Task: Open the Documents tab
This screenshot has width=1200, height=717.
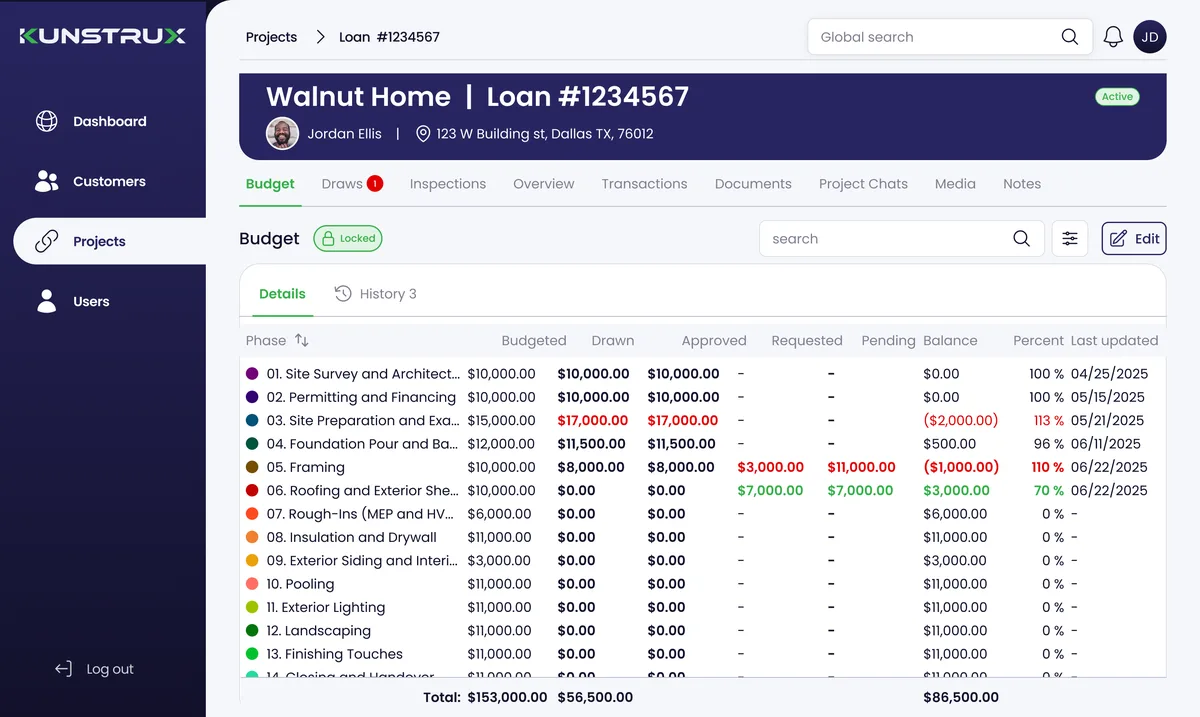Action: (753, 184)
